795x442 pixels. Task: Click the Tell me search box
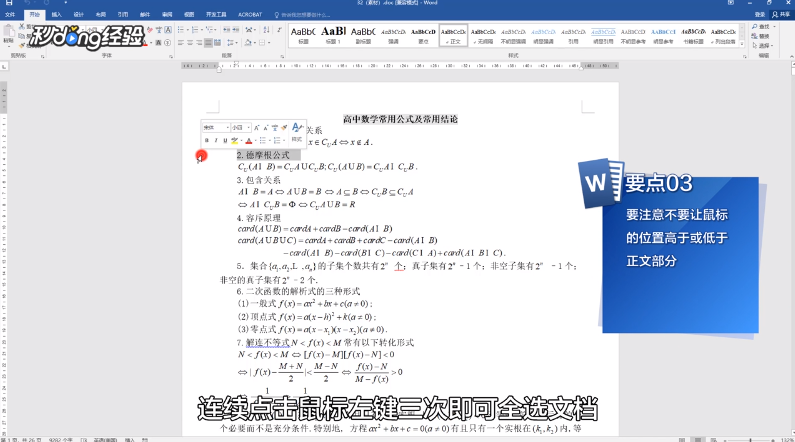point(302,15)
